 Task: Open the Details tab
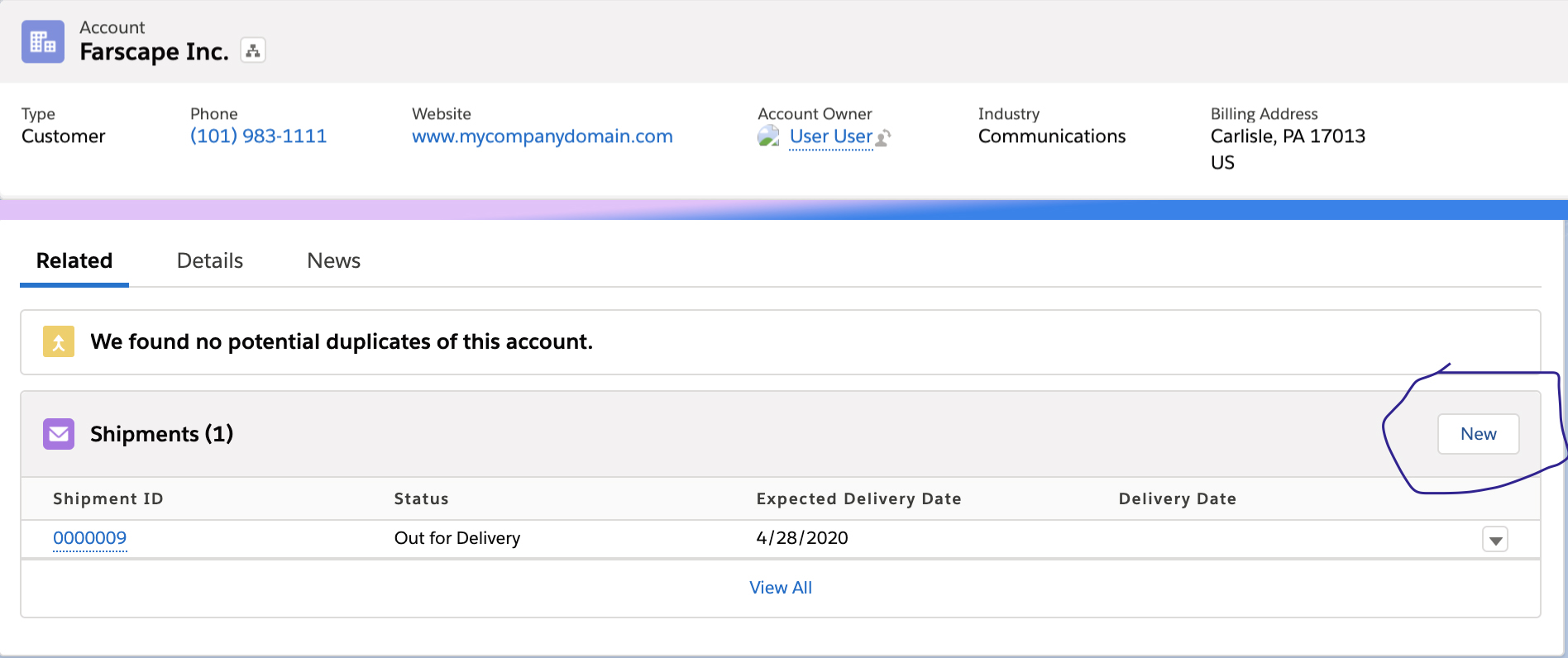(x=210, y=261)
